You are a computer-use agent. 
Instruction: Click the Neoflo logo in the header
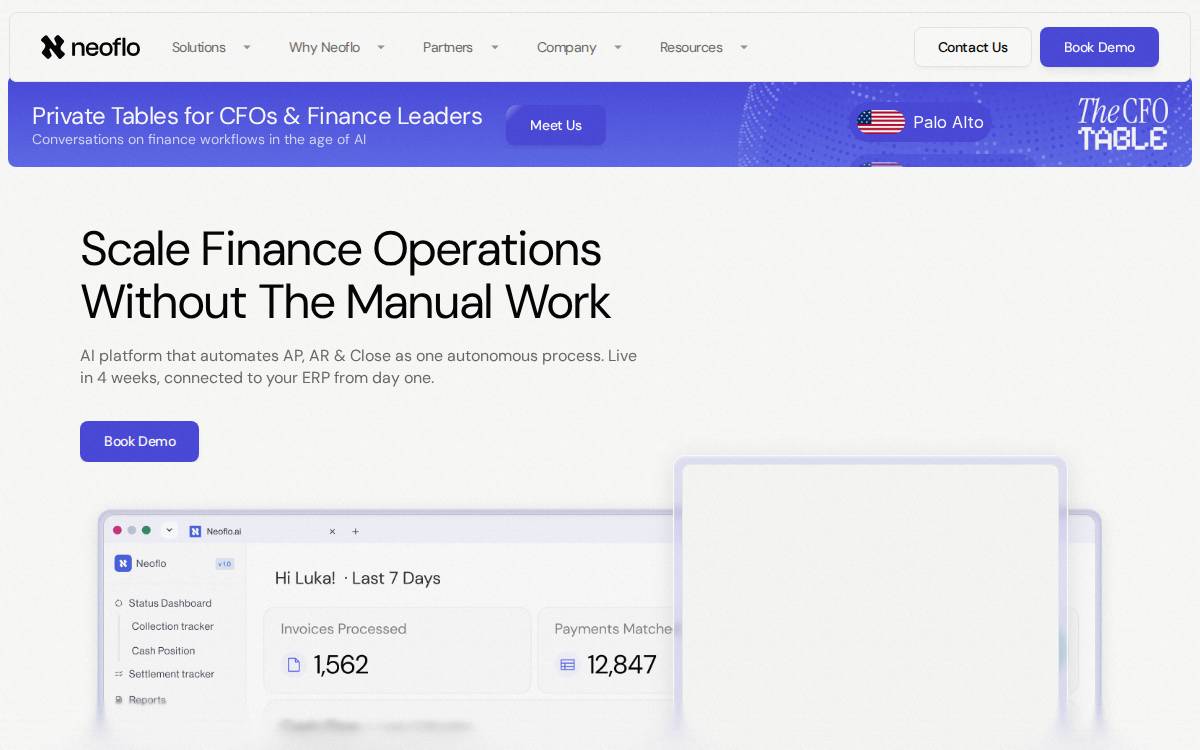pyautogui.click(x=90, y=47)
